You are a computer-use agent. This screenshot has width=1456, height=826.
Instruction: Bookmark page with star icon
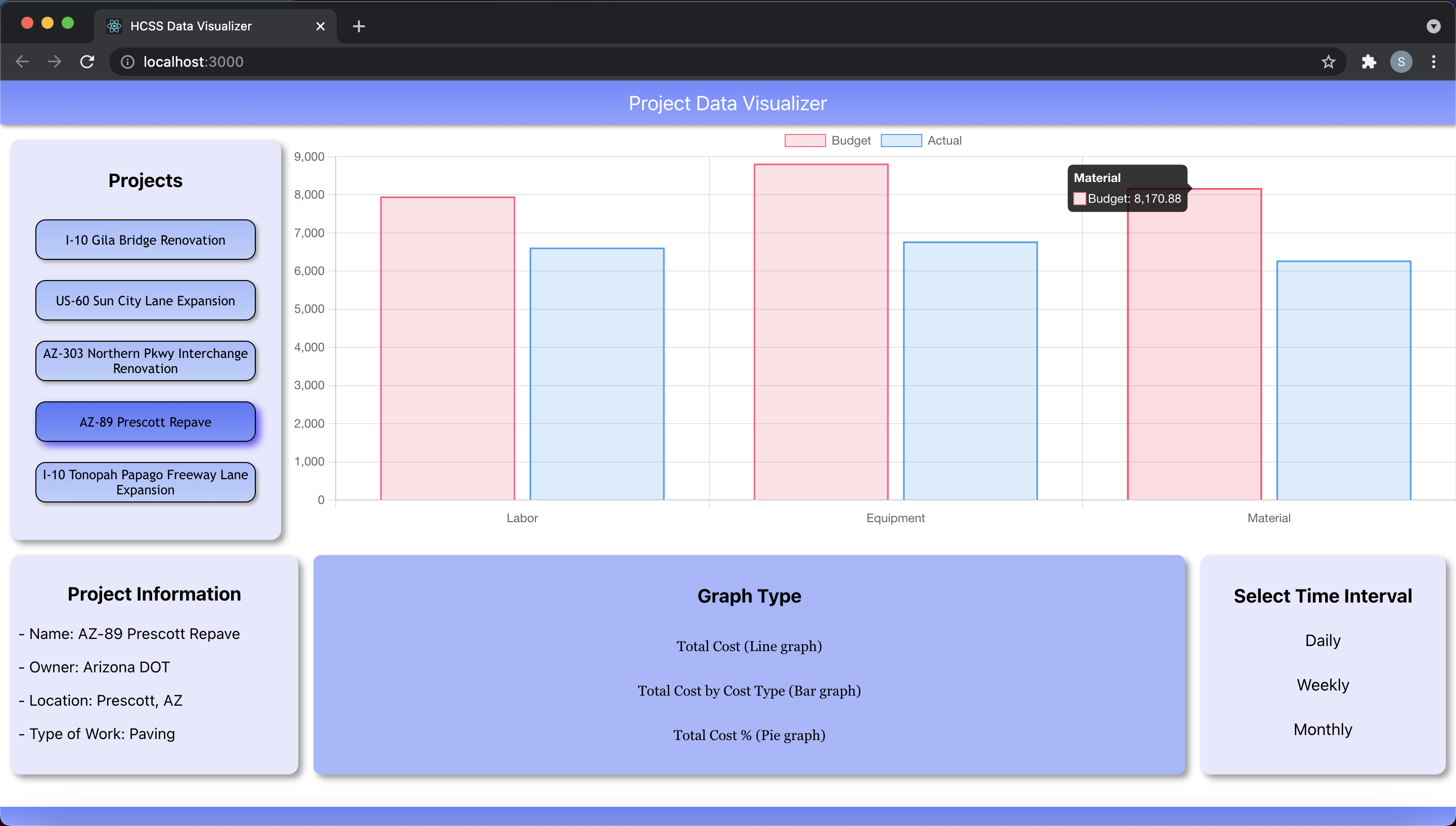coord(1328,61)
